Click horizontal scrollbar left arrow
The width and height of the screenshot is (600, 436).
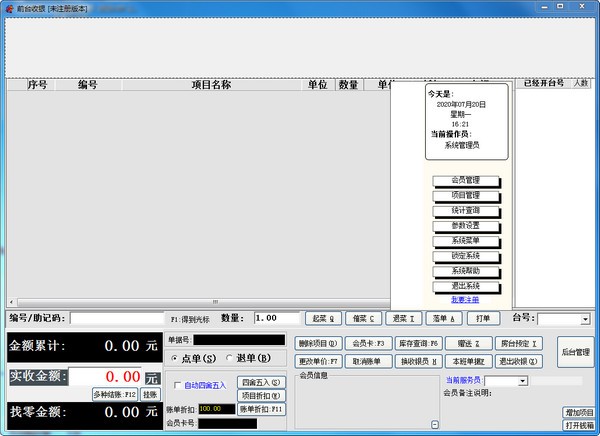coord(11,302)
